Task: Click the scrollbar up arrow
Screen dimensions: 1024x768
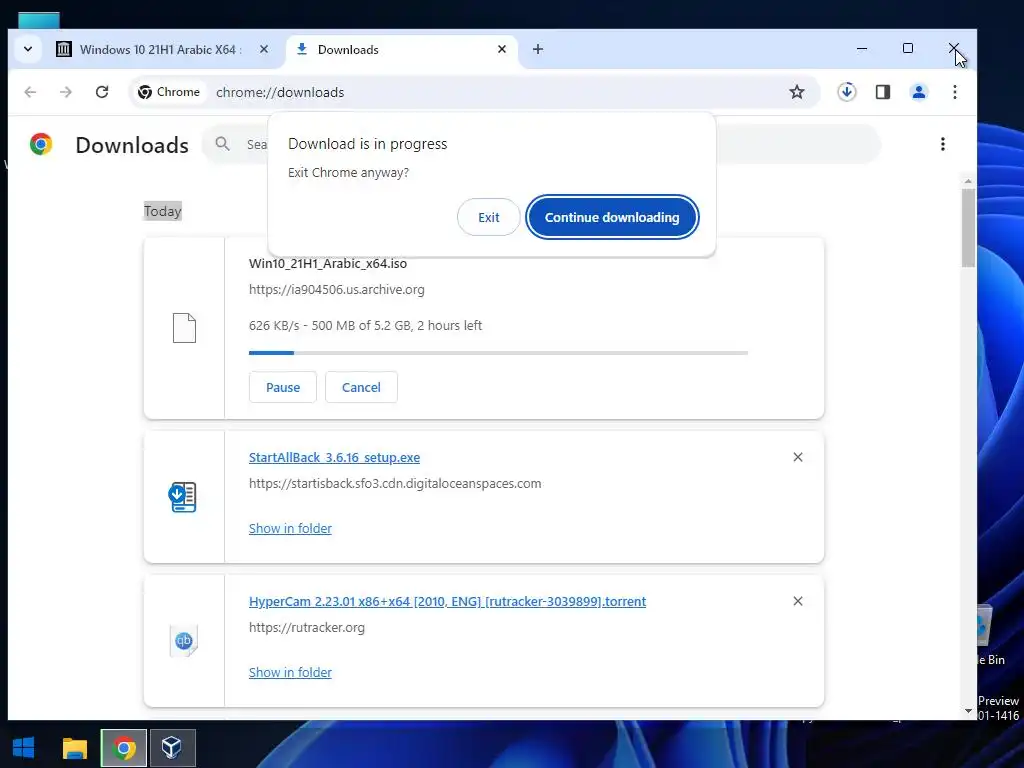Action: [x=968, y=181]
